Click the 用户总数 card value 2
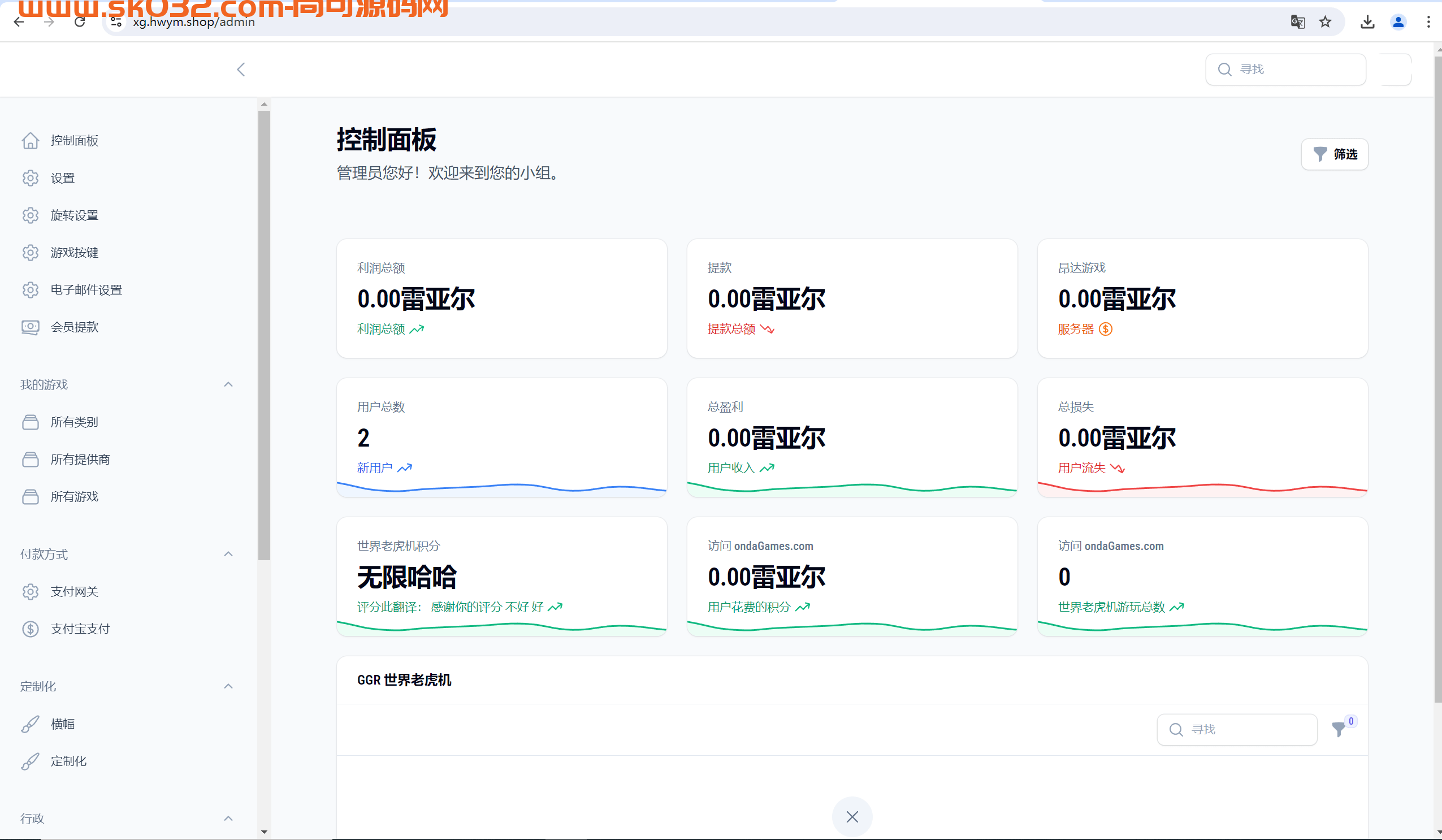The height and width of the screenshot is (840, 1442). [363, 438]
